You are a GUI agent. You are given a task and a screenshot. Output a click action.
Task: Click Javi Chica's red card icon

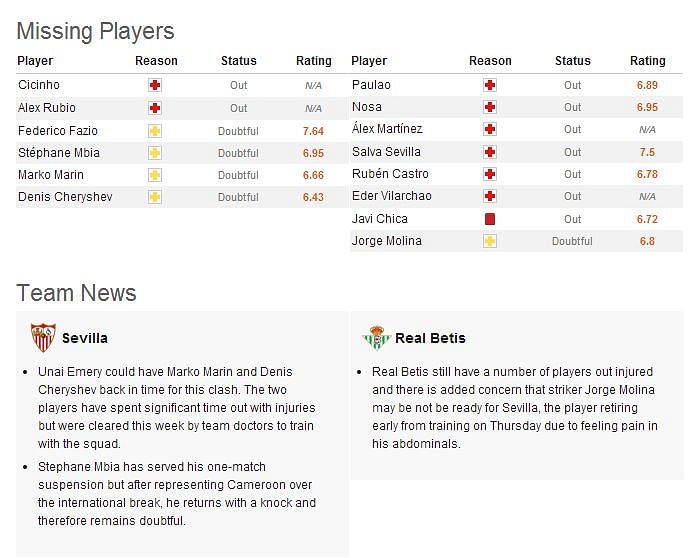coord(490,219)
